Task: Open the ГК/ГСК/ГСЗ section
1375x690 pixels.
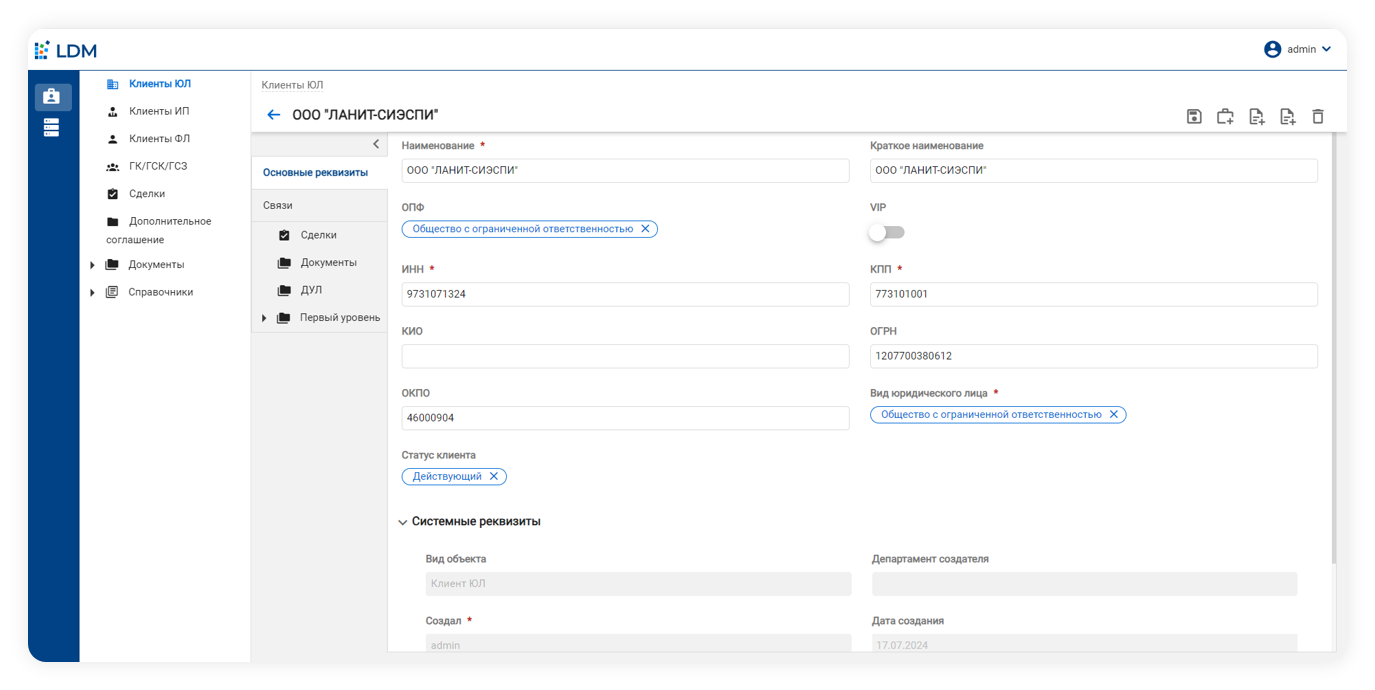Action: tap(159, 166)
